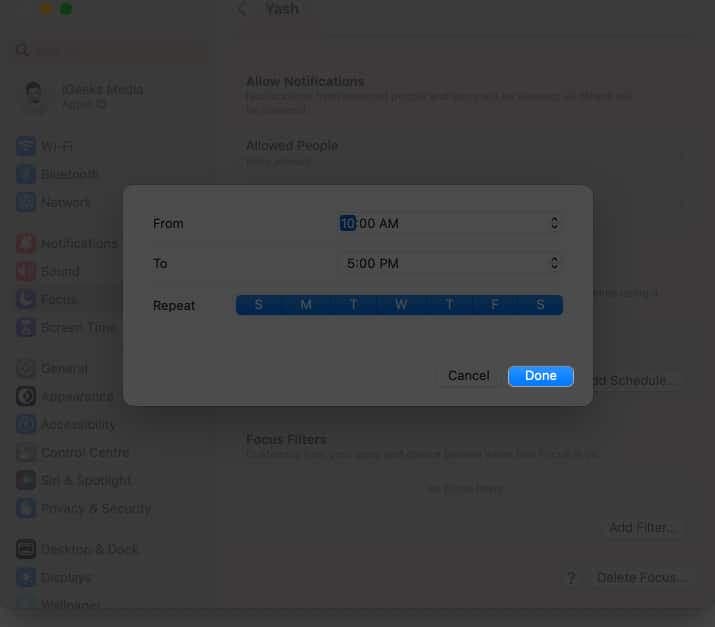Click the Delete Focus… button
The image size is (715, 627).
641,578
